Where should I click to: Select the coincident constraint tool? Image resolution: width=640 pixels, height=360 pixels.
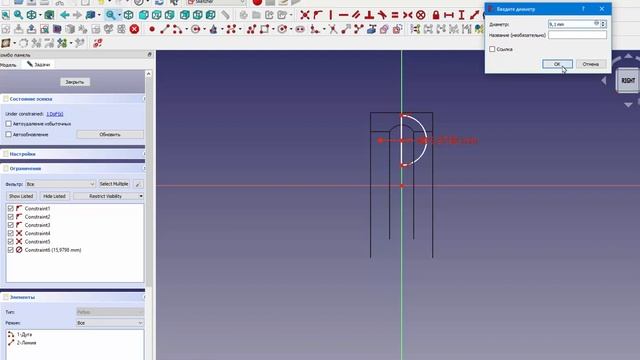(304, 15)
